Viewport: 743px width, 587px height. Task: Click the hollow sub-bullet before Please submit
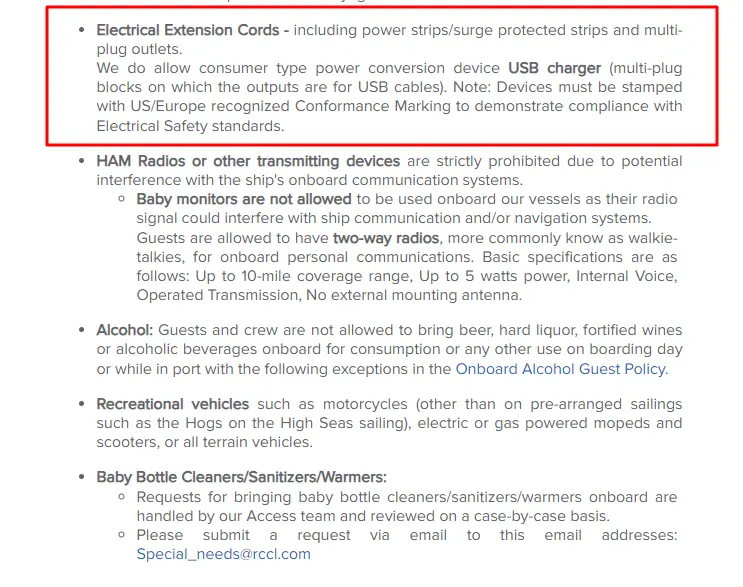122,535
